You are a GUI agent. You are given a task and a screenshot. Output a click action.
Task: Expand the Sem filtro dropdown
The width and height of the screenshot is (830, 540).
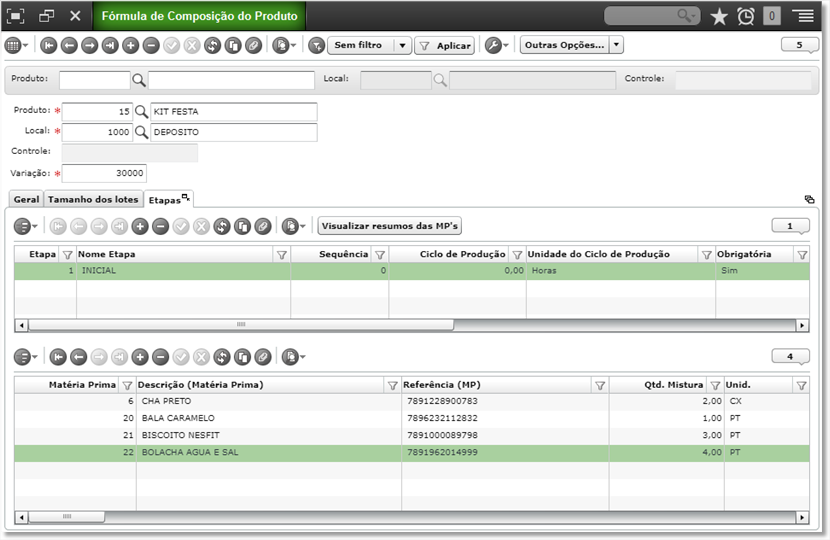402,46
